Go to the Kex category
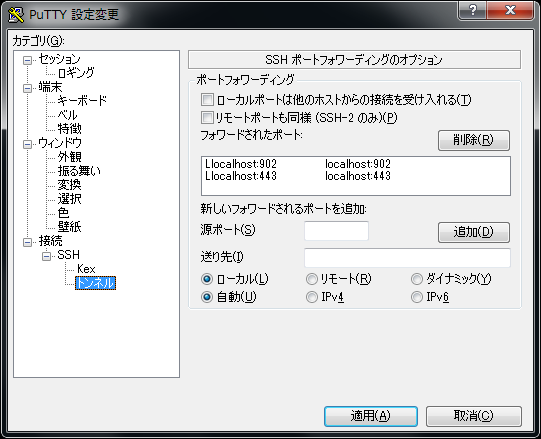 tap(86, 269)
